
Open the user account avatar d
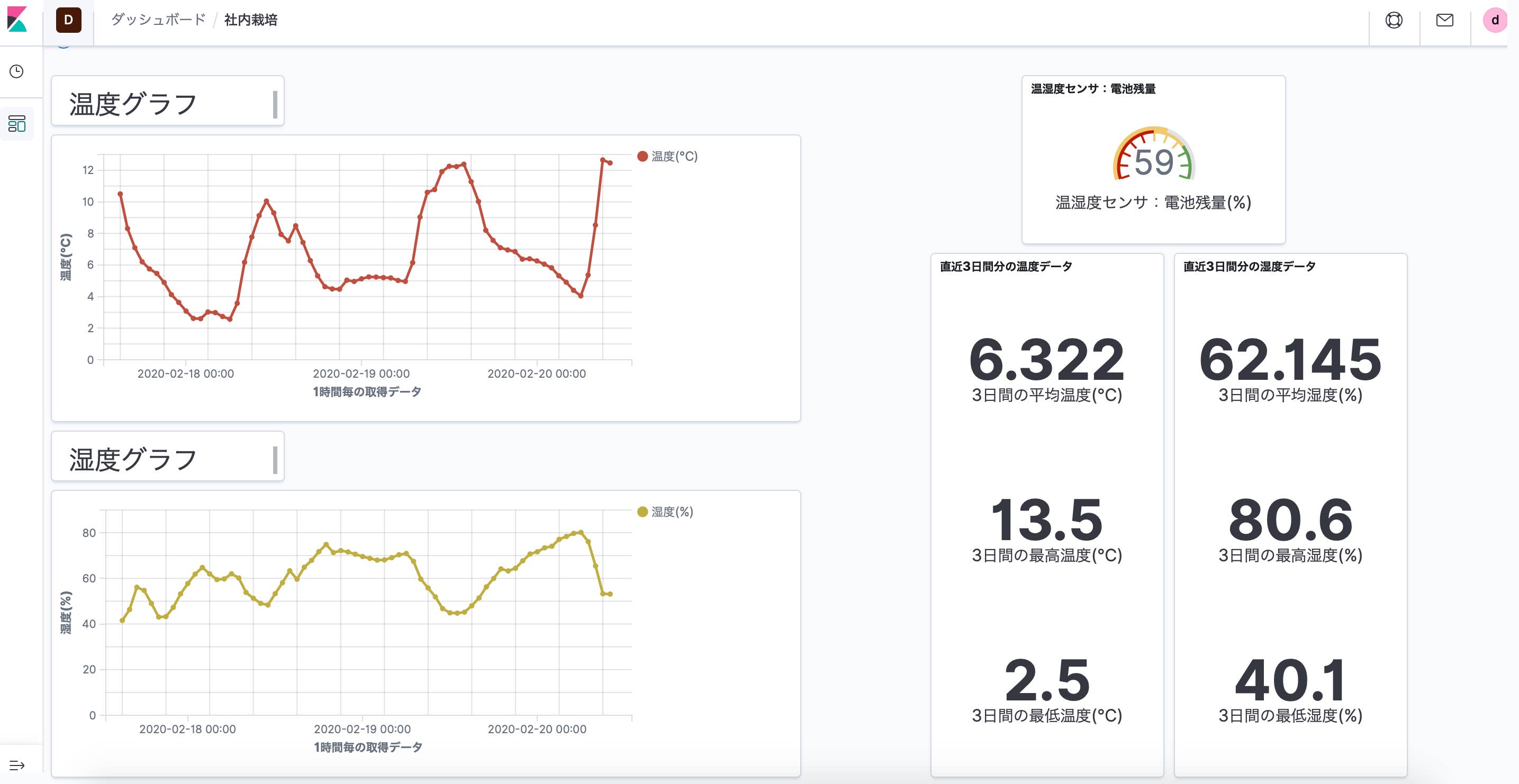1495,20
